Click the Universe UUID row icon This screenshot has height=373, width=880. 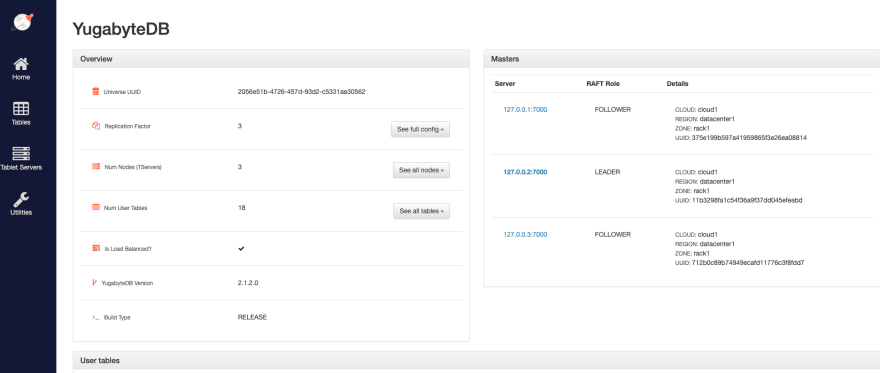(x=96, y=91)
